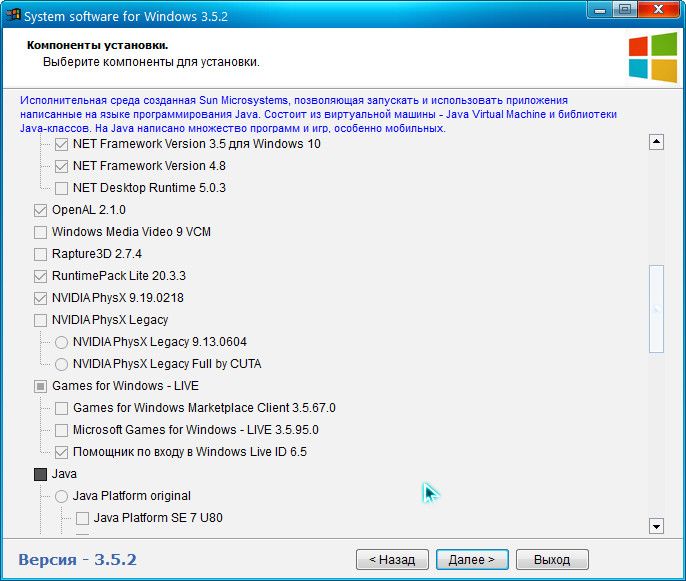
Task: Toggle Games for Windows - LIVE group checkbox
Action: click(x=40, y=386)
